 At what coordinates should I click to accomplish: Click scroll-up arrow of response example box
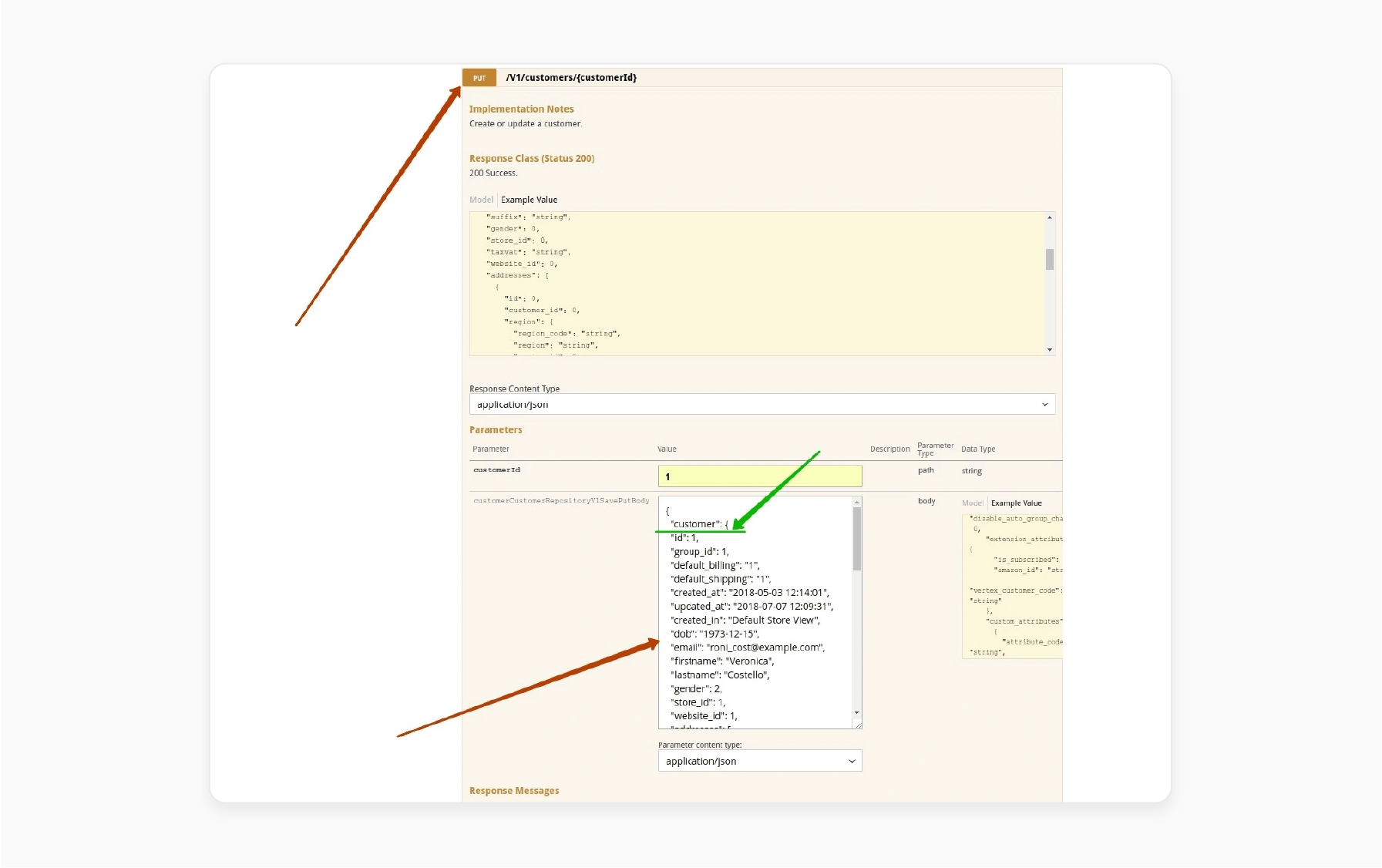[x=1049, y=218]
